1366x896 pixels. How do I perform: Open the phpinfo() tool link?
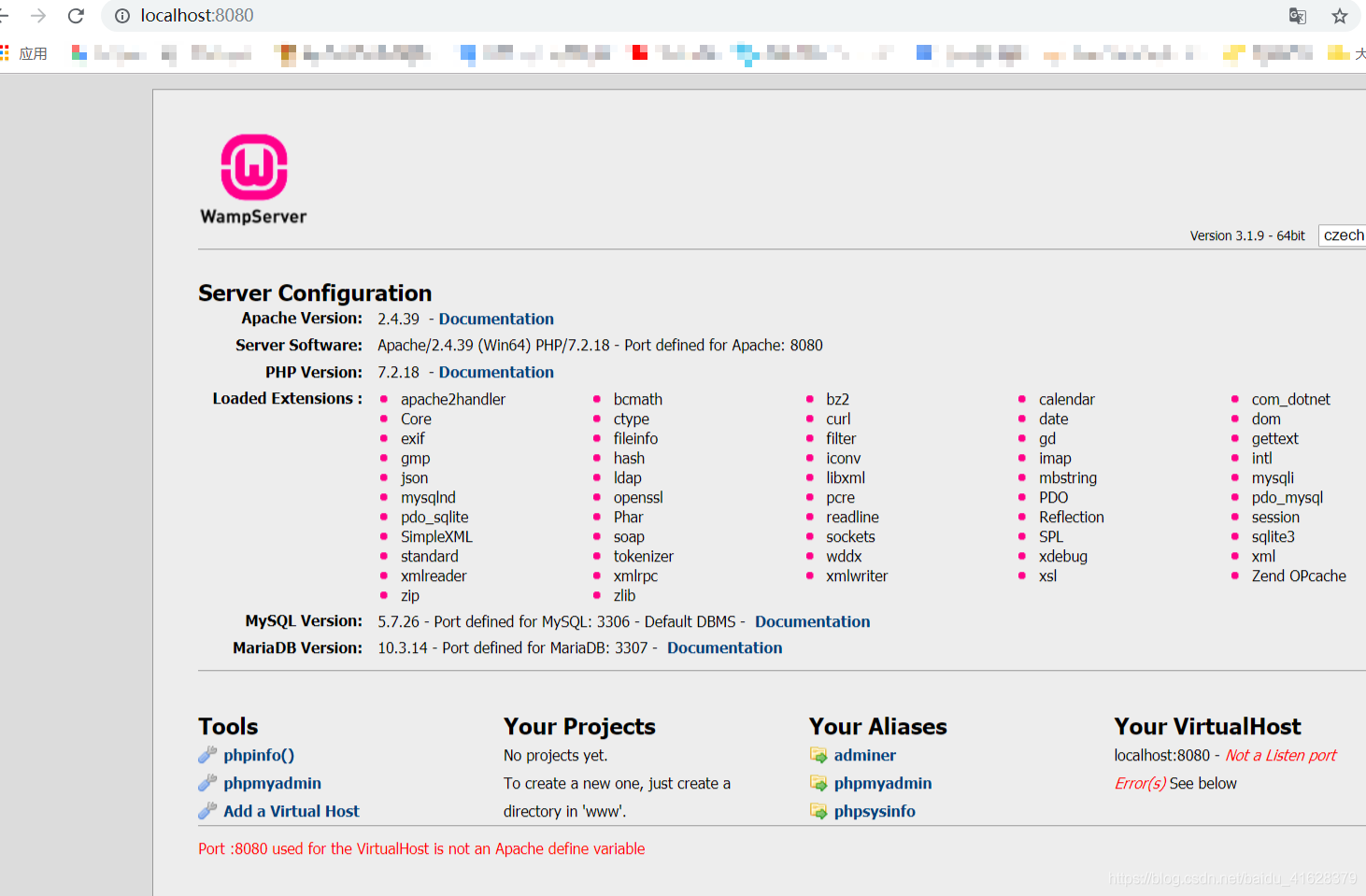point(259,755)
